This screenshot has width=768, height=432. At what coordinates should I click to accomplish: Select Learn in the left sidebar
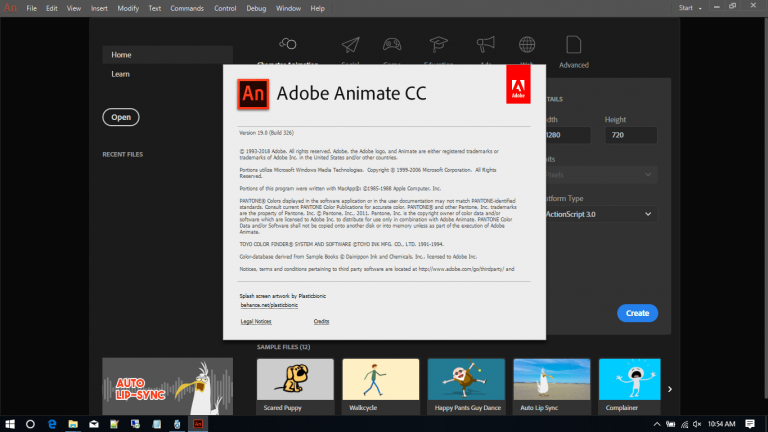120,74
